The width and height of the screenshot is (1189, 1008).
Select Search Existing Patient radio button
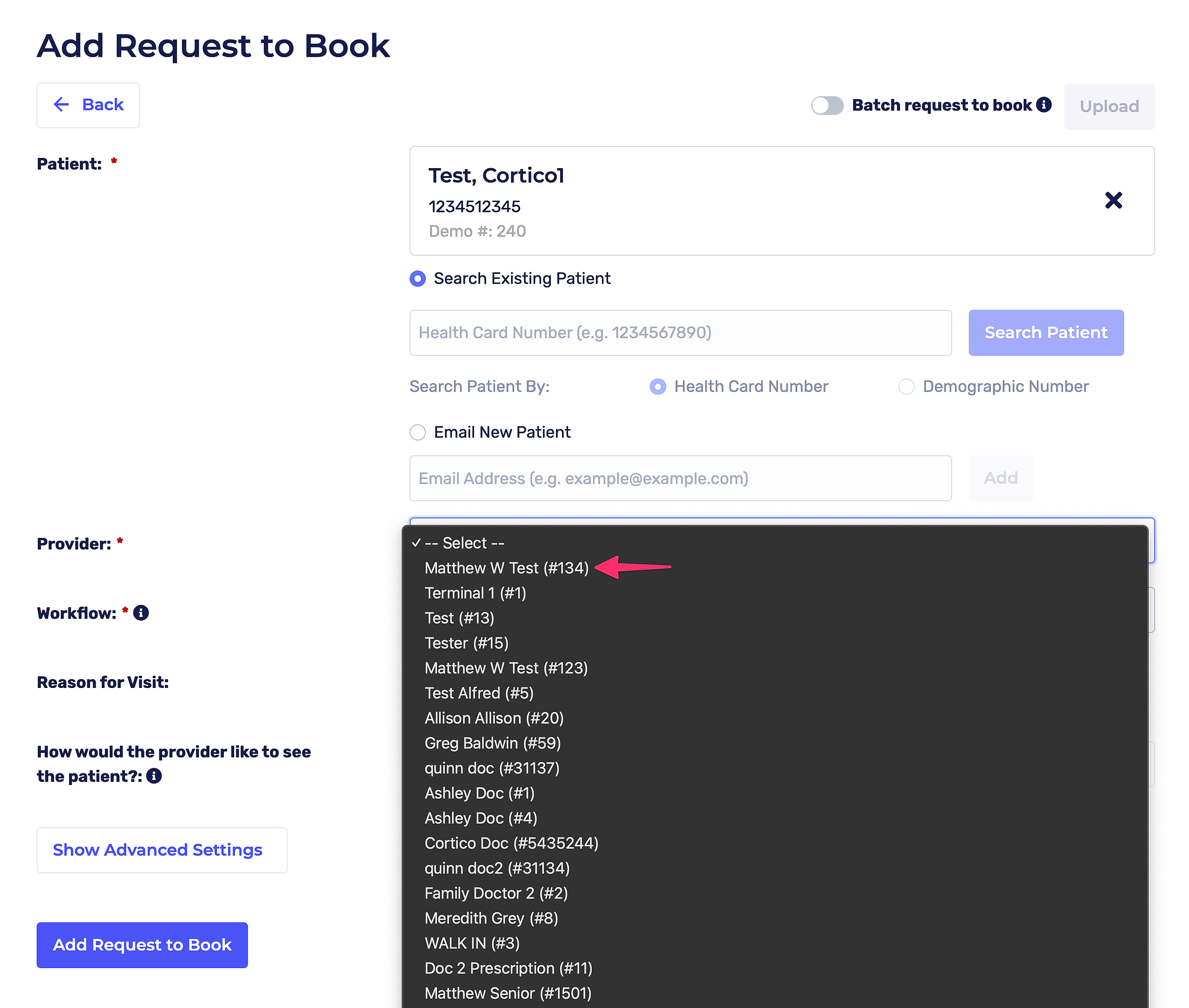coord(418,279)
